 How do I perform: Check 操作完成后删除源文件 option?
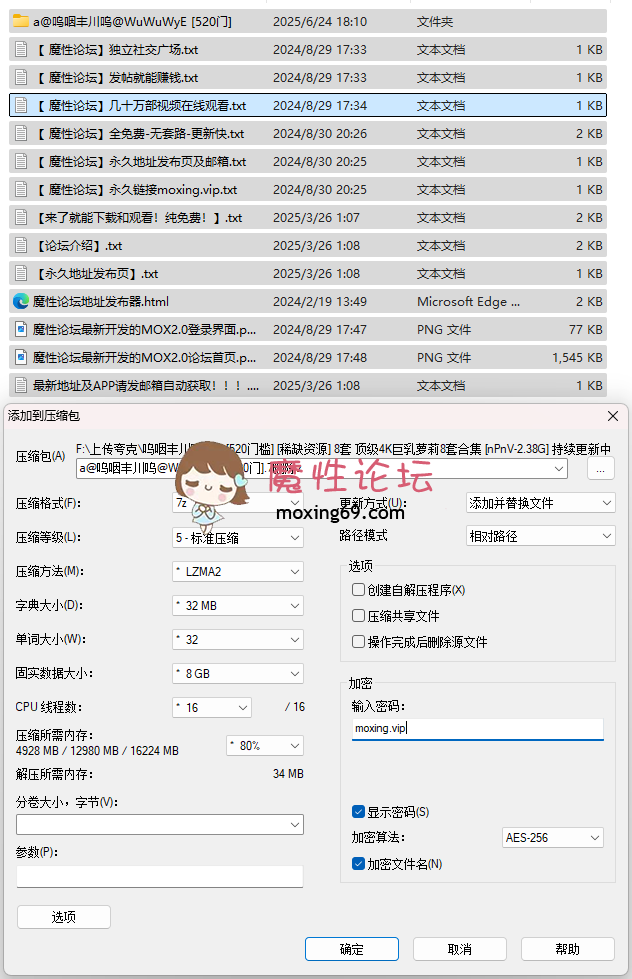358,641
